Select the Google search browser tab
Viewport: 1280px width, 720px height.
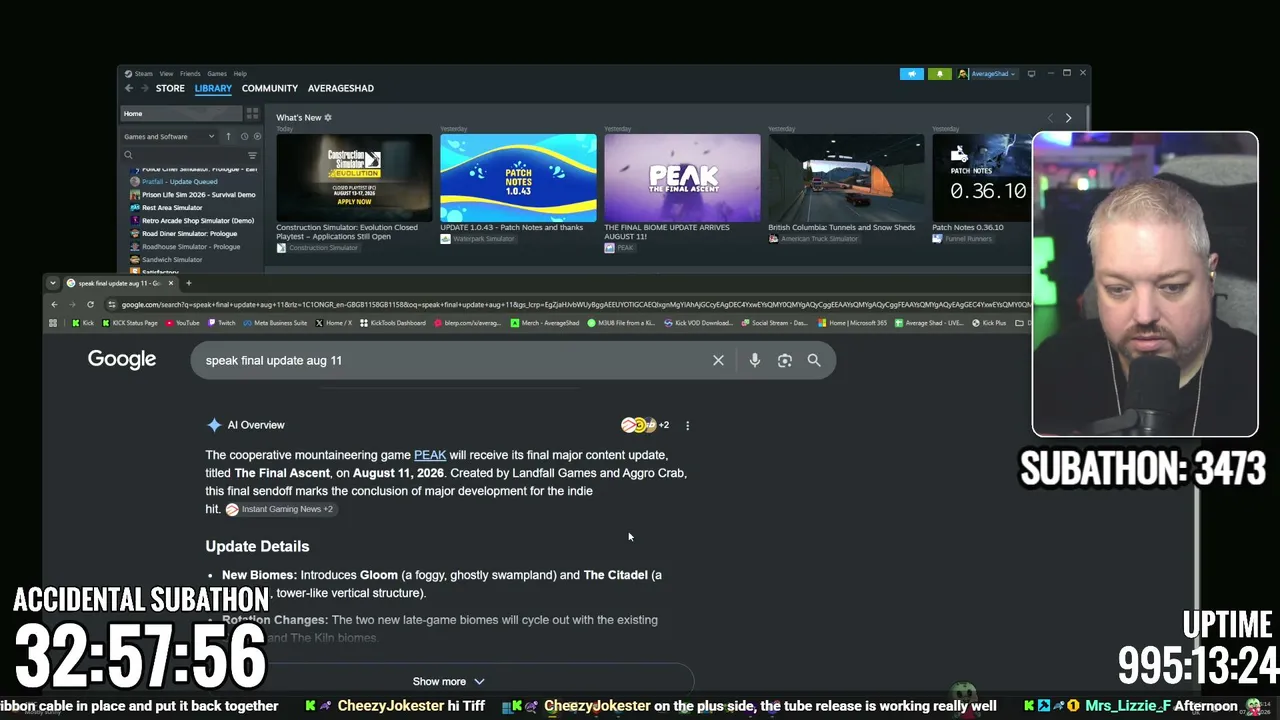(x=119, y=283)
